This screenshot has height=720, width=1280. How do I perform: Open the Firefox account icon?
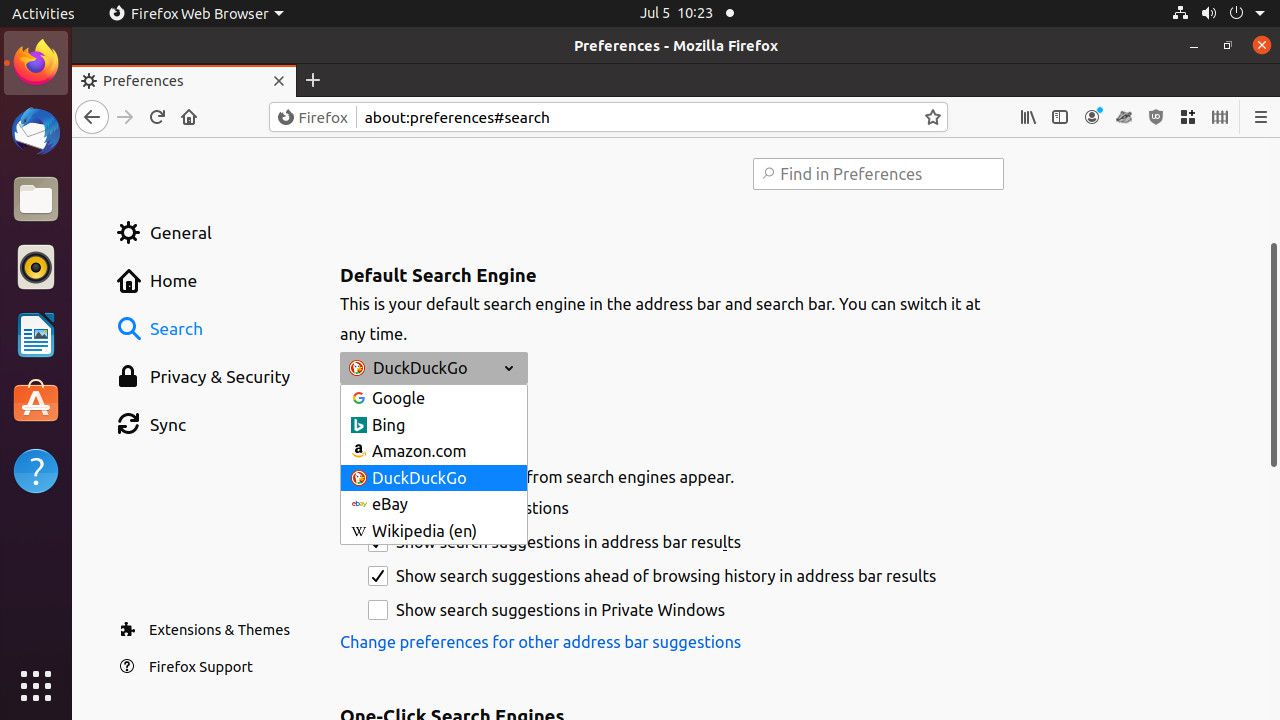(1092, 117)
